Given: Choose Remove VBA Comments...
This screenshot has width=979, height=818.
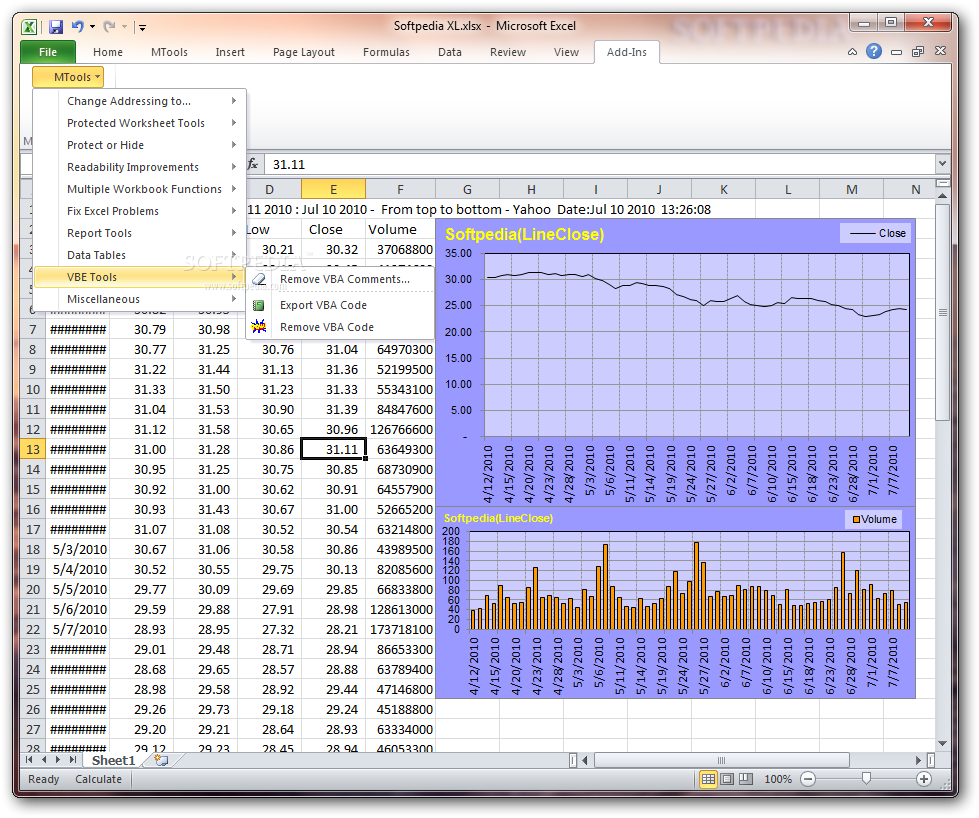Looking at the screenshot, I should coord(340,279).
